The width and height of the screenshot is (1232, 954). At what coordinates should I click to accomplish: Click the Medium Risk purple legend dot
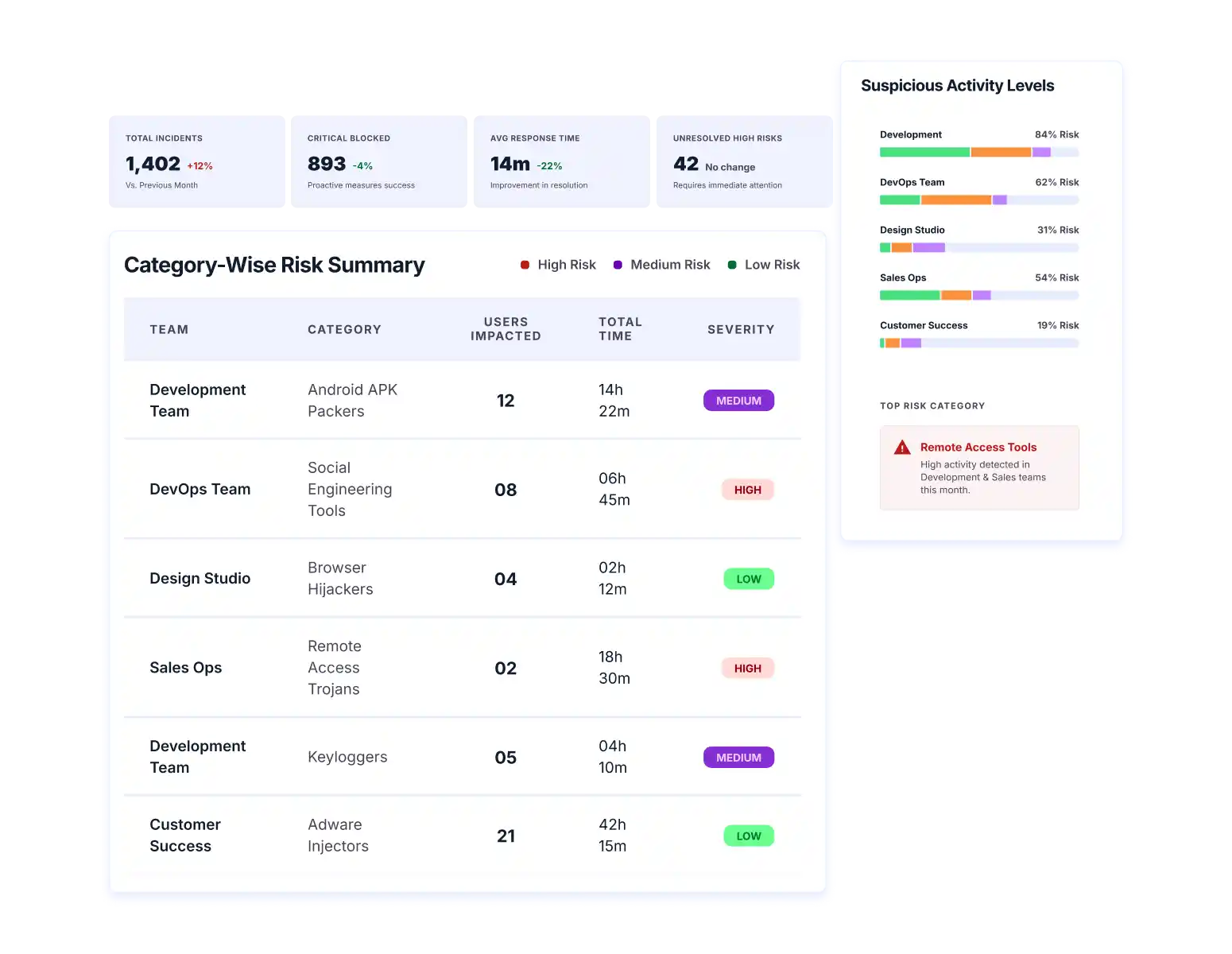click(618, 265)
